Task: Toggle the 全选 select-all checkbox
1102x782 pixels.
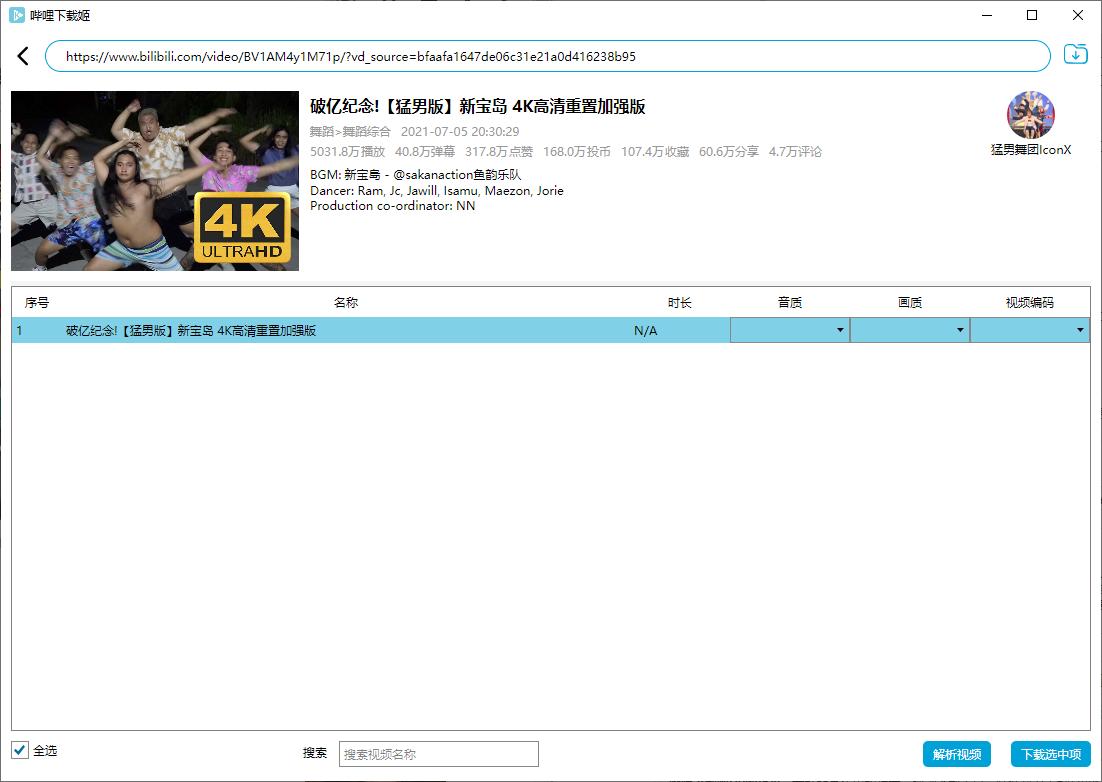Action: (x=20, y=750)
